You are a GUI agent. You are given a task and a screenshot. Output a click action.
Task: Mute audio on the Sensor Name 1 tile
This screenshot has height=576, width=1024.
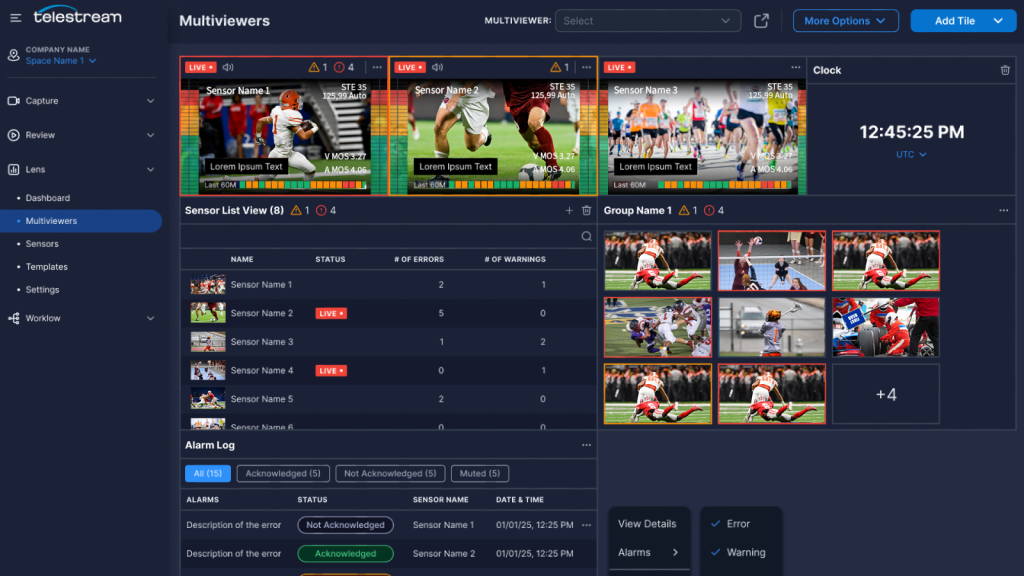pos(227,67)
